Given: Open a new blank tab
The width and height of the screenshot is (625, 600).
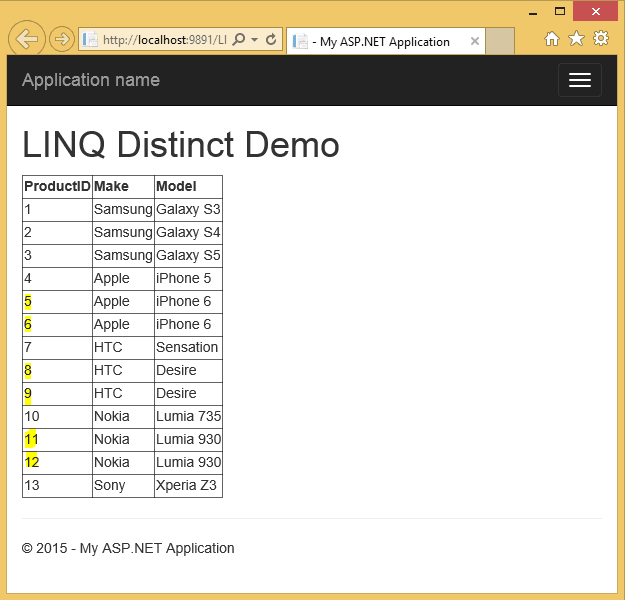Looking at the screenshot, I should click(500, 42).
